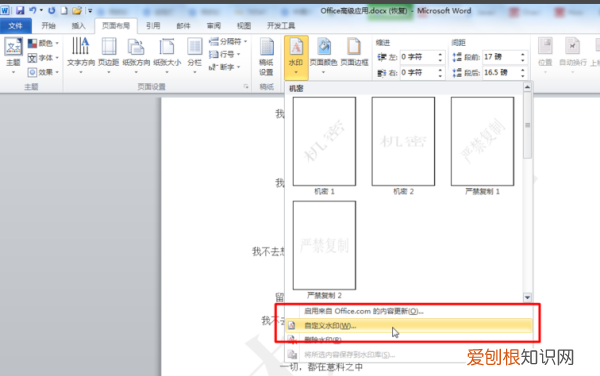
Task: Switch to the 视图 (View) tab
Action: [244, 26]
